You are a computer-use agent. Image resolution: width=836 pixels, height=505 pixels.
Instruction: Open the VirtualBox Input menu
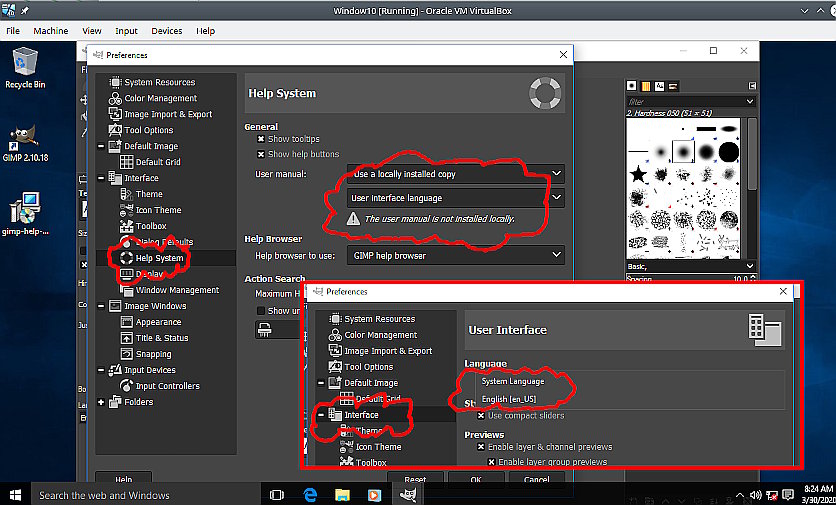tap(126, 31)
